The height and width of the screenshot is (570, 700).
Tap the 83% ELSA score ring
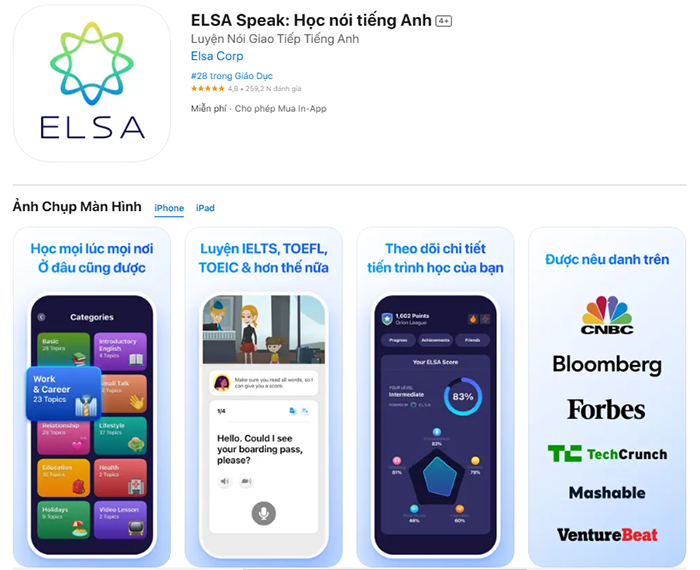pos(462,396)
